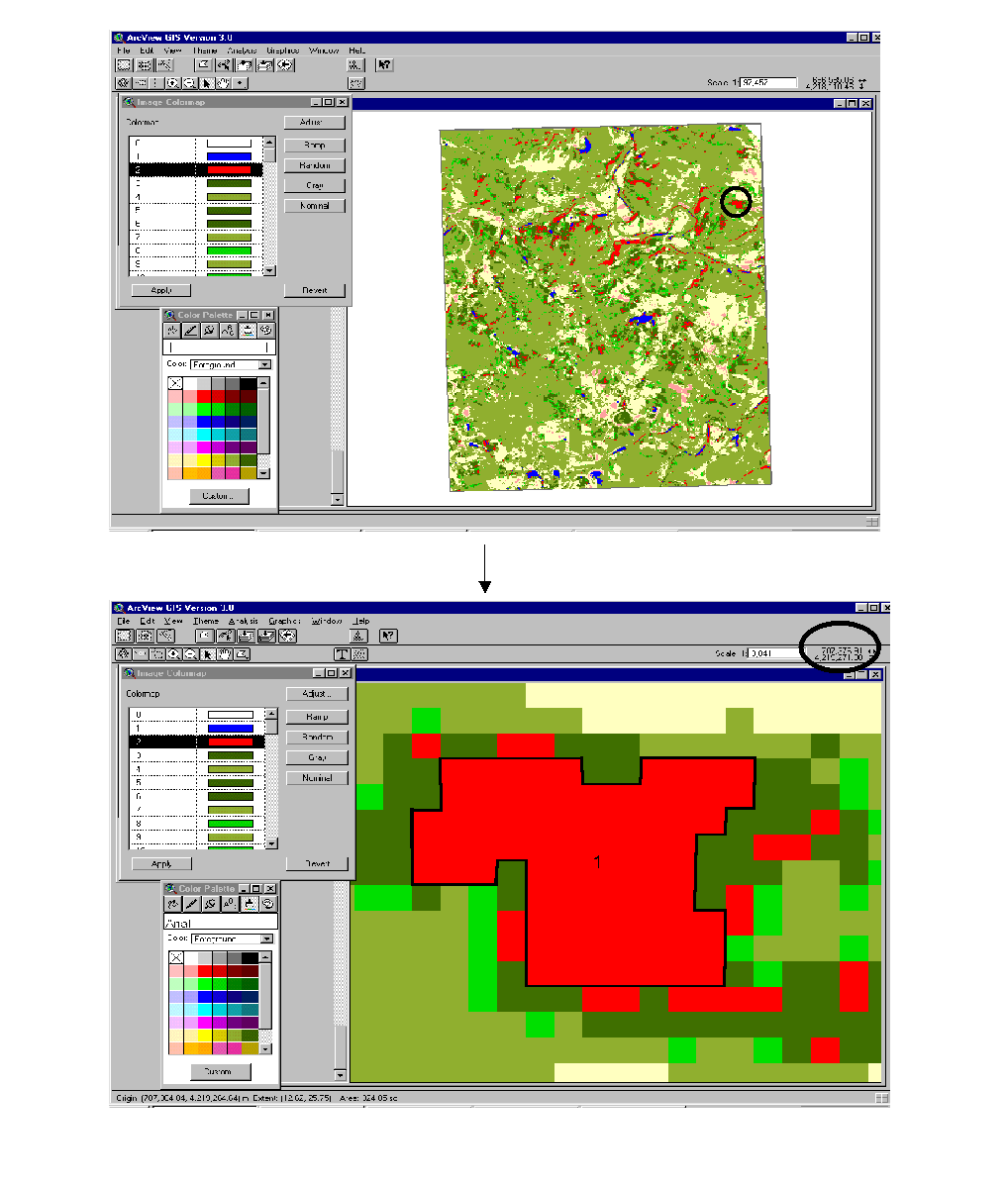Expand the Color dropdown in upper Color Palette
This screenshot has width=1008, height=1186.
coord(264,365)
